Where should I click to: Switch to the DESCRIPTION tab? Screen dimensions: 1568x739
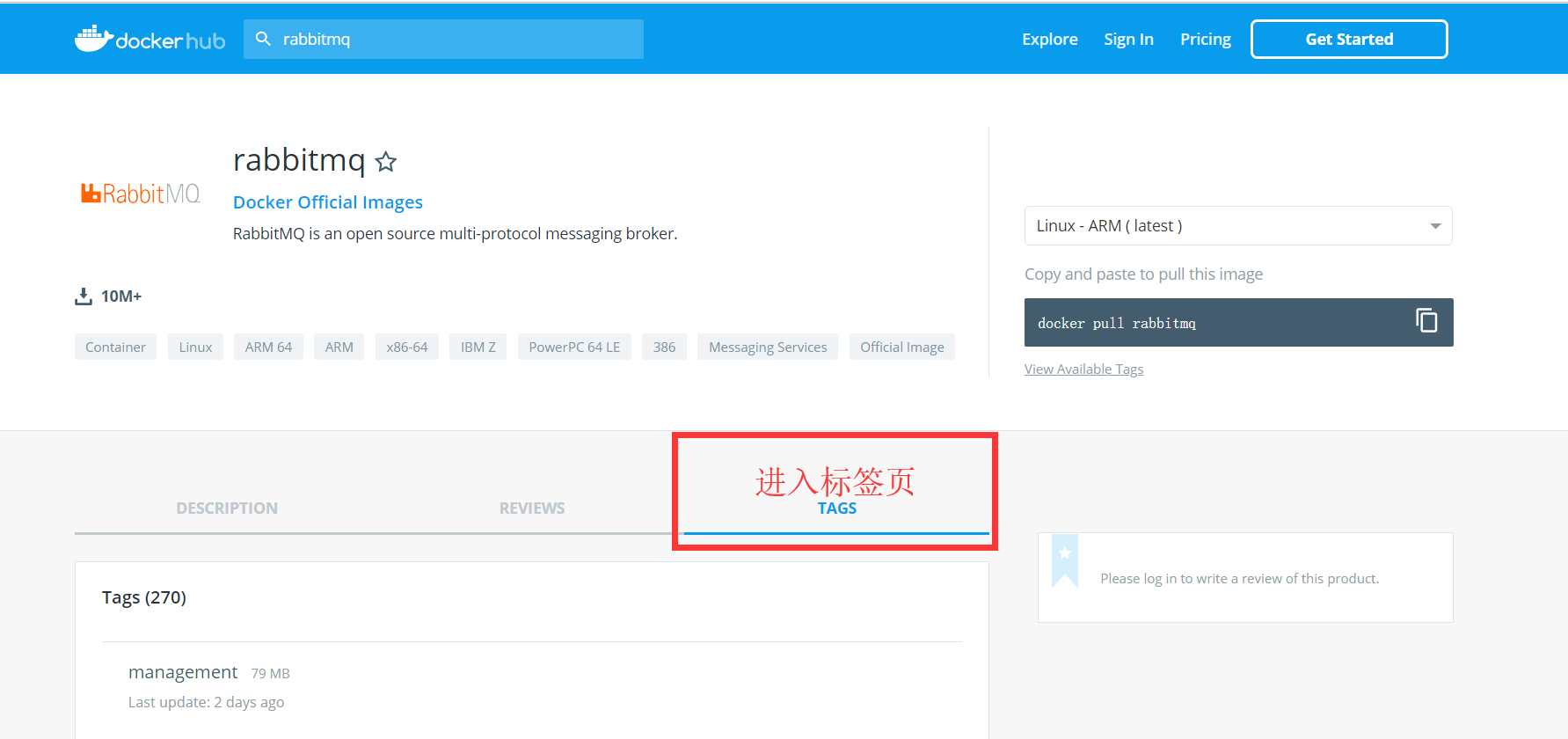227,509
